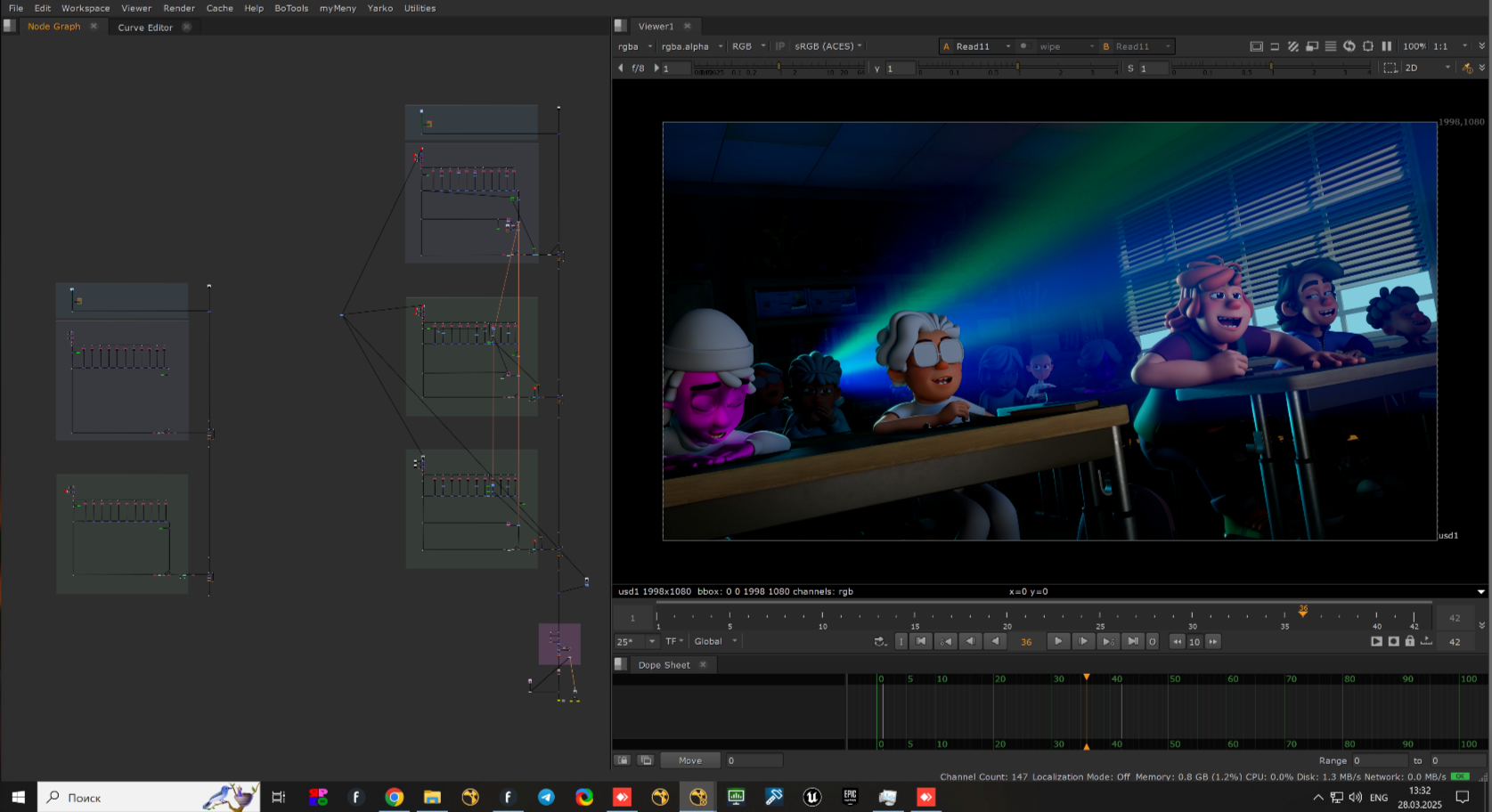Set the out point with O button
1492x812 pixels.
tap(1152, 641)
